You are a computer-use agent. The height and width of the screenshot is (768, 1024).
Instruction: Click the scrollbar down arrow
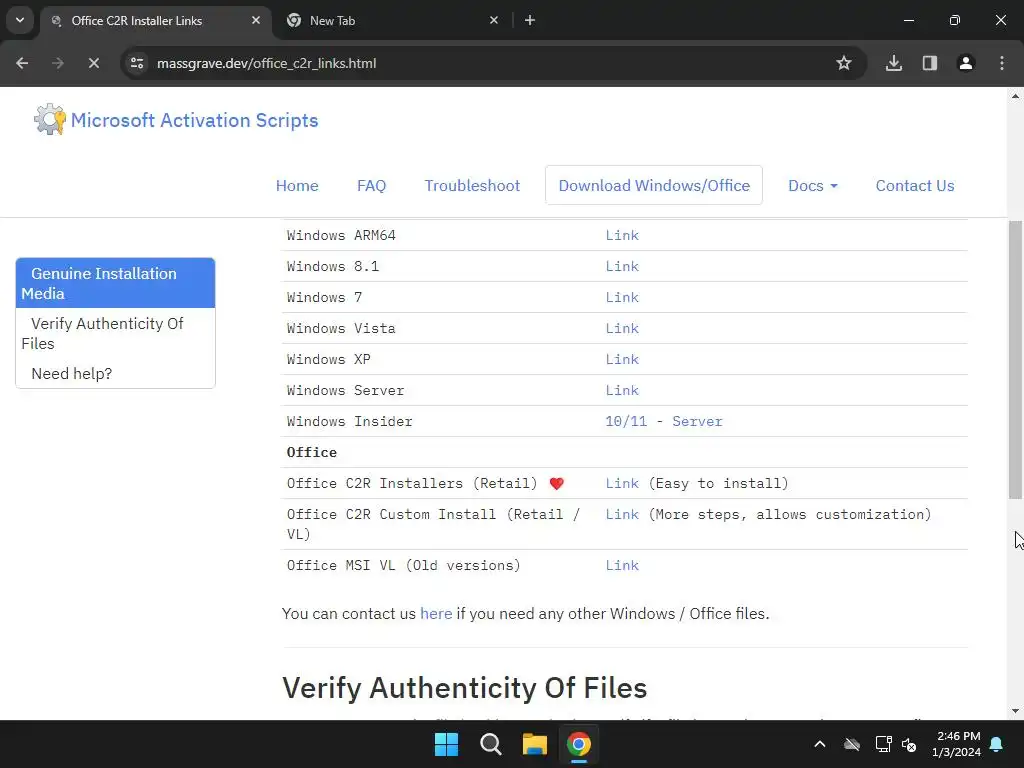[x=1015, y=711]
